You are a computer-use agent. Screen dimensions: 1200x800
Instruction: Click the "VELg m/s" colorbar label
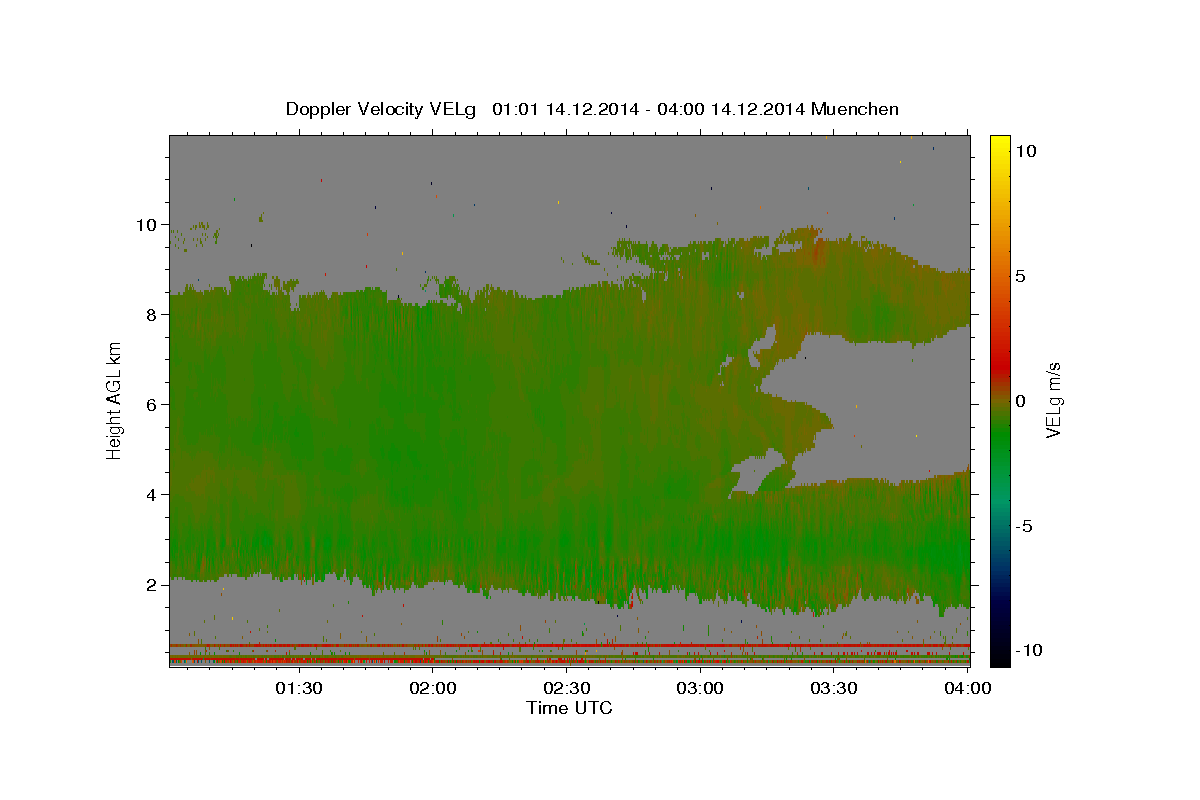(1054, 400)
